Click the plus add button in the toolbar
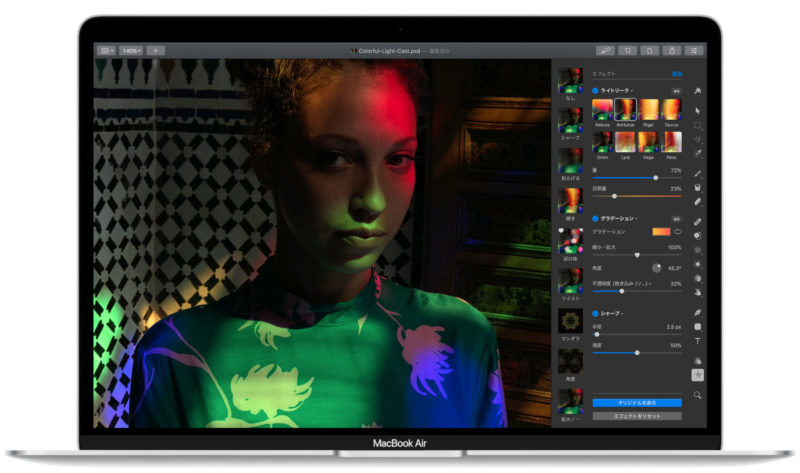 coord(156,51)
